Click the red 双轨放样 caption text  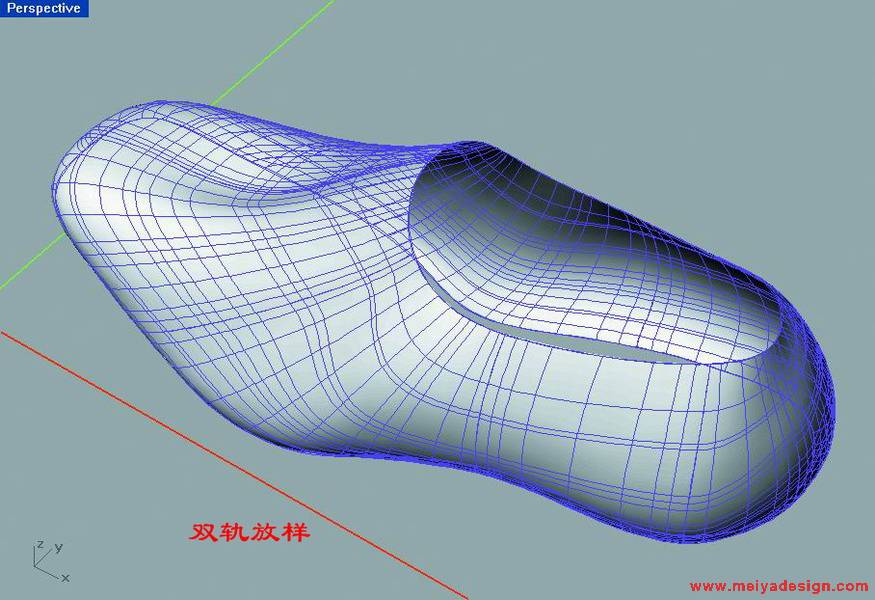(249, 532)
